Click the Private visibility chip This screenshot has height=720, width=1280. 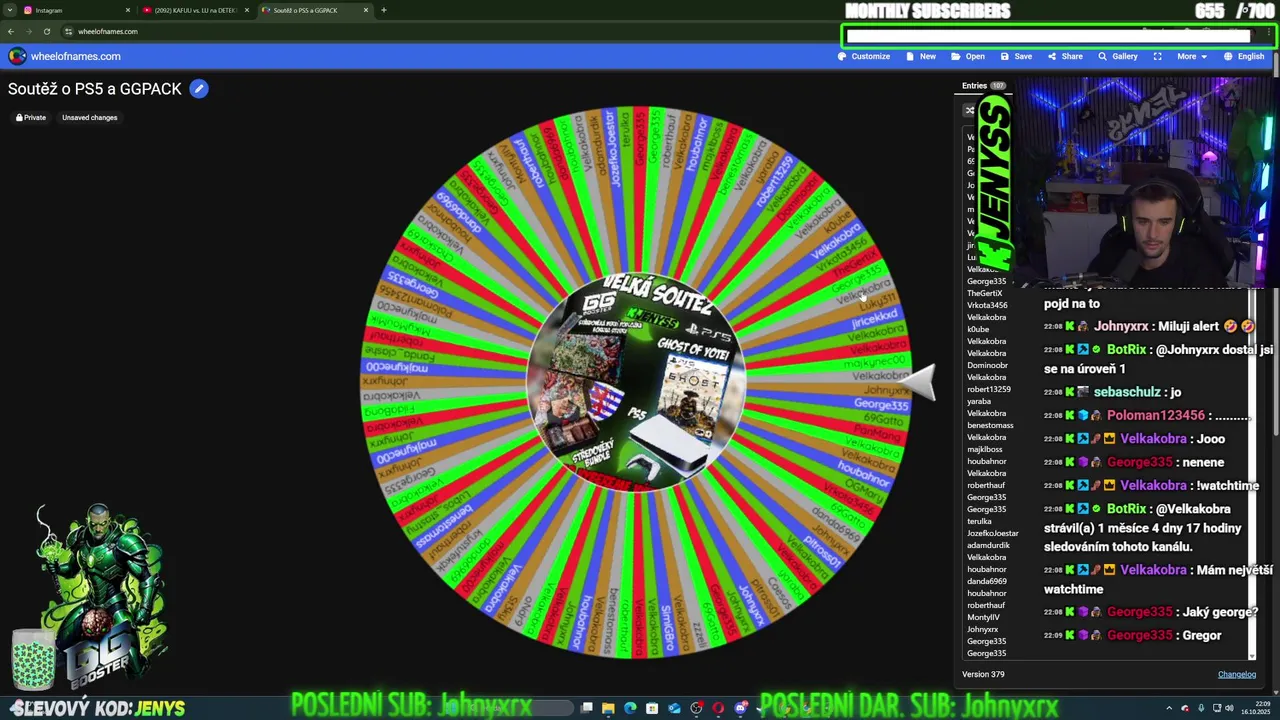[31, 117]
